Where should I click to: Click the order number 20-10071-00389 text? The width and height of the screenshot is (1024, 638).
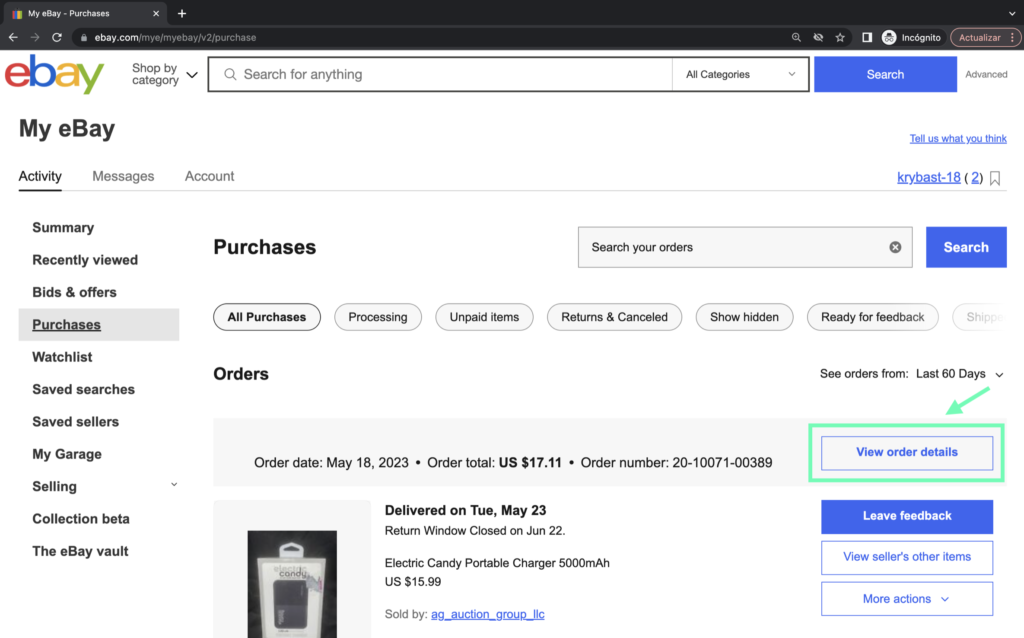click(x=722, y=462)
